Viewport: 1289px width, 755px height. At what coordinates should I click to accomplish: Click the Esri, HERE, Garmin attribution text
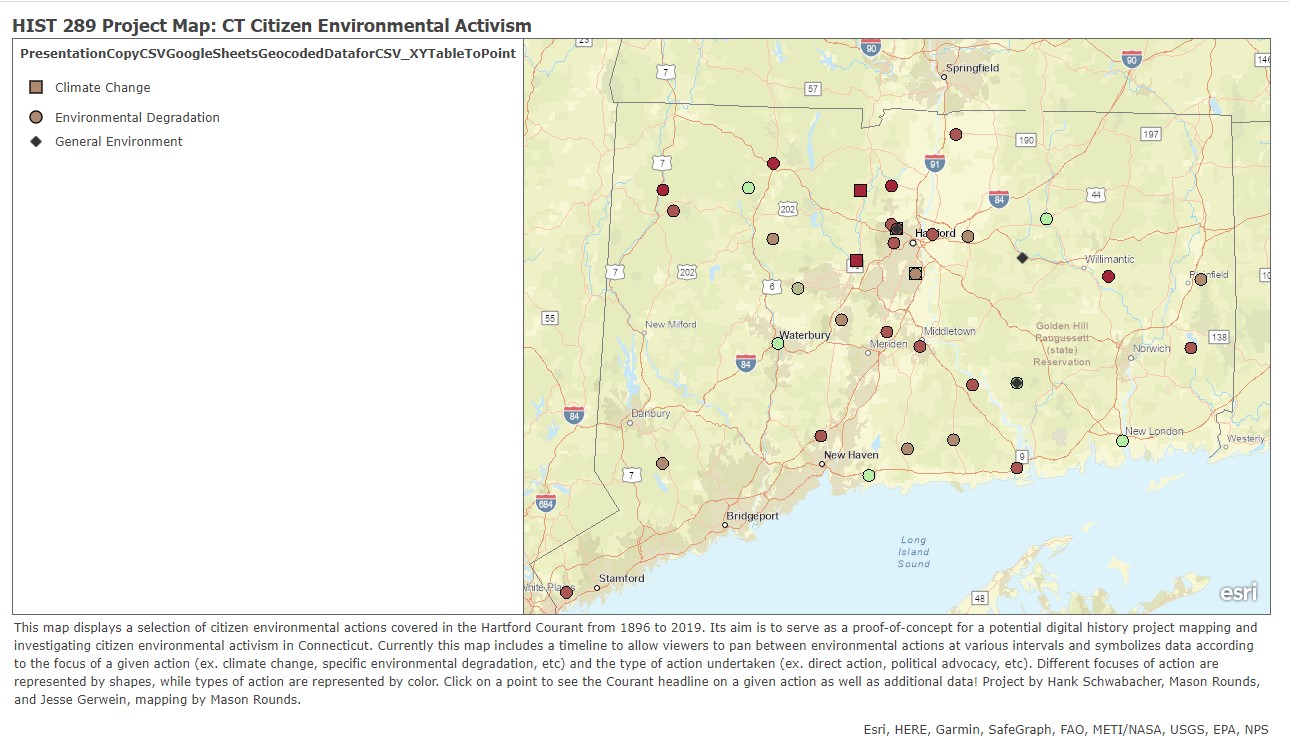(x=1066, y=730)
